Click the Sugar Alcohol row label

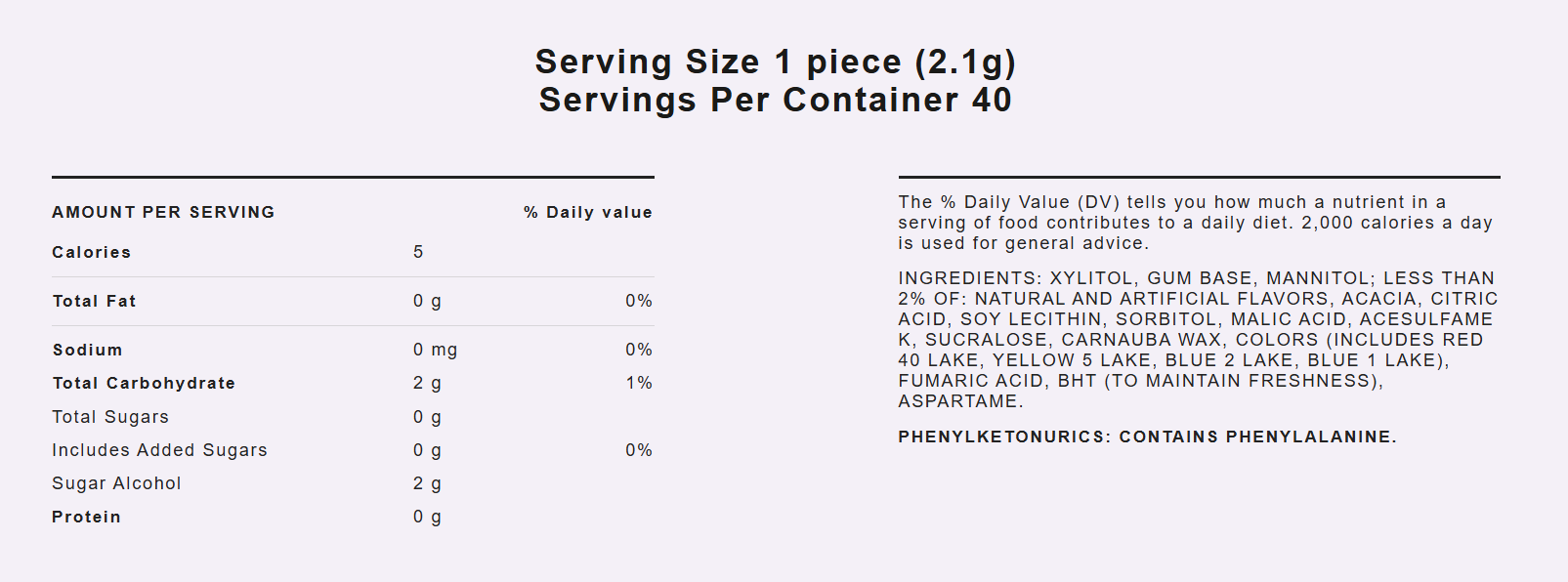point(116,484)
